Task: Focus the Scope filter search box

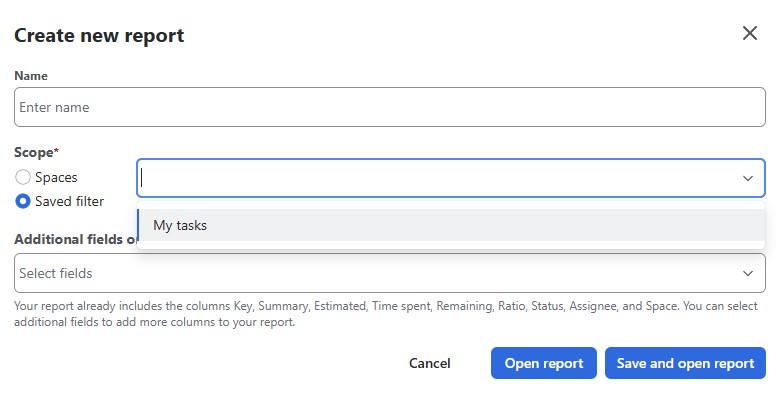Action: click(430, 178)
